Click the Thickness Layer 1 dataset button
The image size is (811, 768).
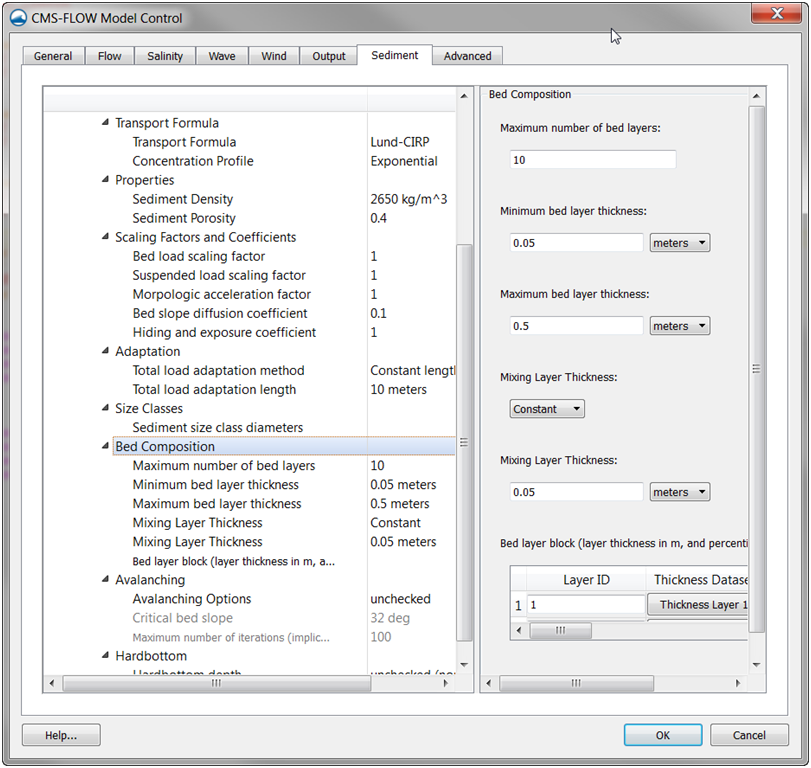[x=697, y=605]
